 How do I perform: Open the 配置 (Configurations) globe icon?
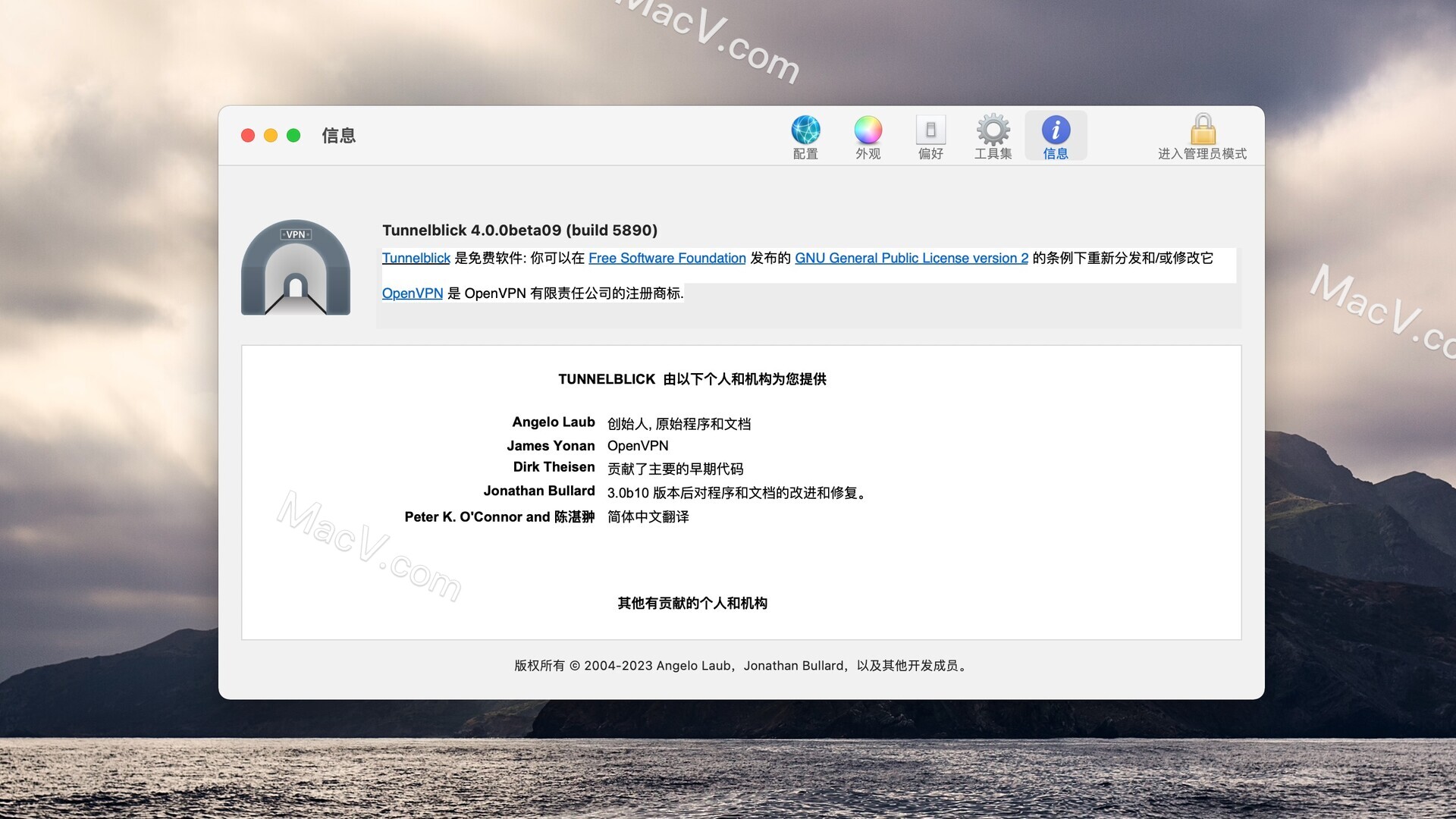(x=805, y=136)
